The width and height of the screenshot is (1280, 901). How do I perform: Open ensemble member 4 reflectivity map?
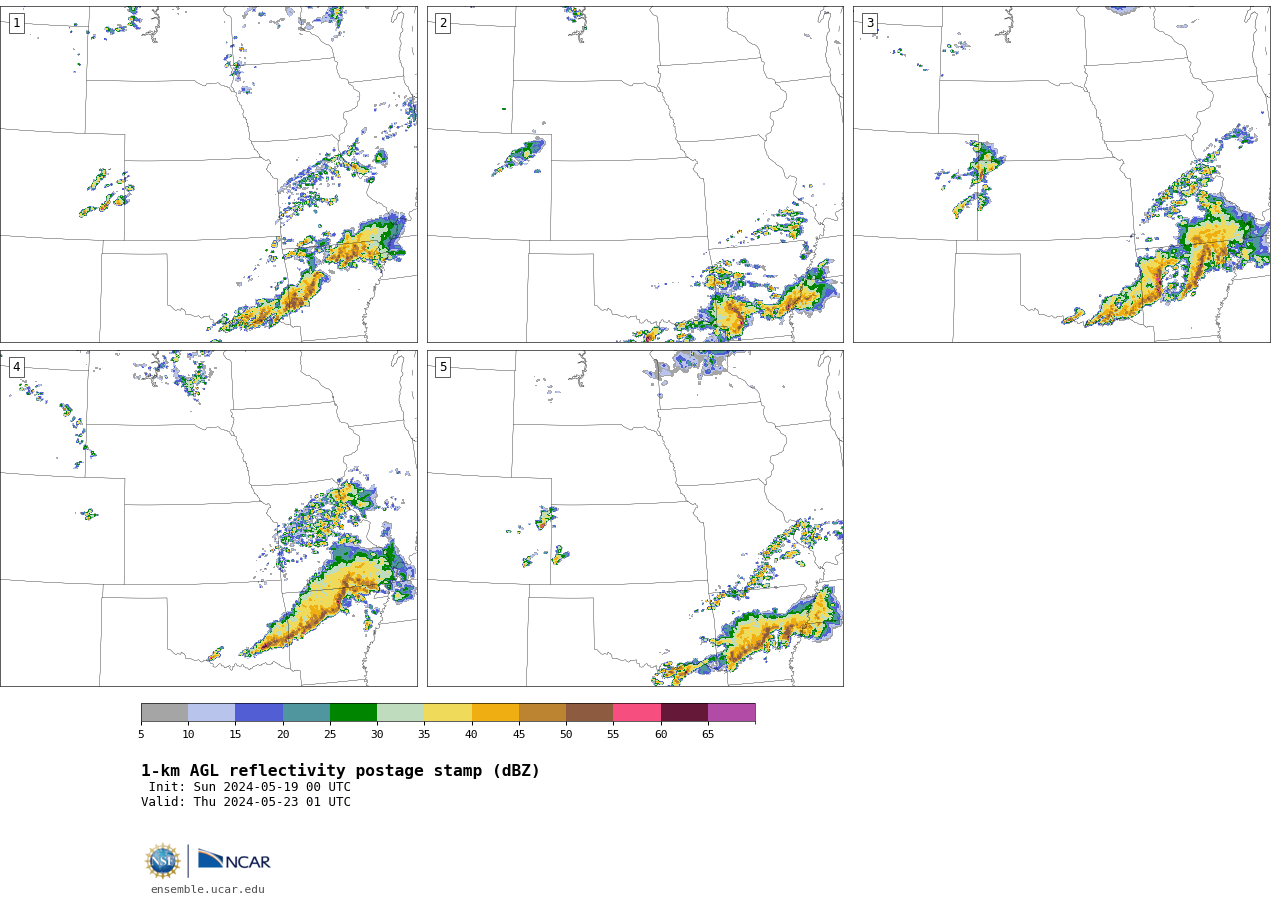[x=208, y=518]
